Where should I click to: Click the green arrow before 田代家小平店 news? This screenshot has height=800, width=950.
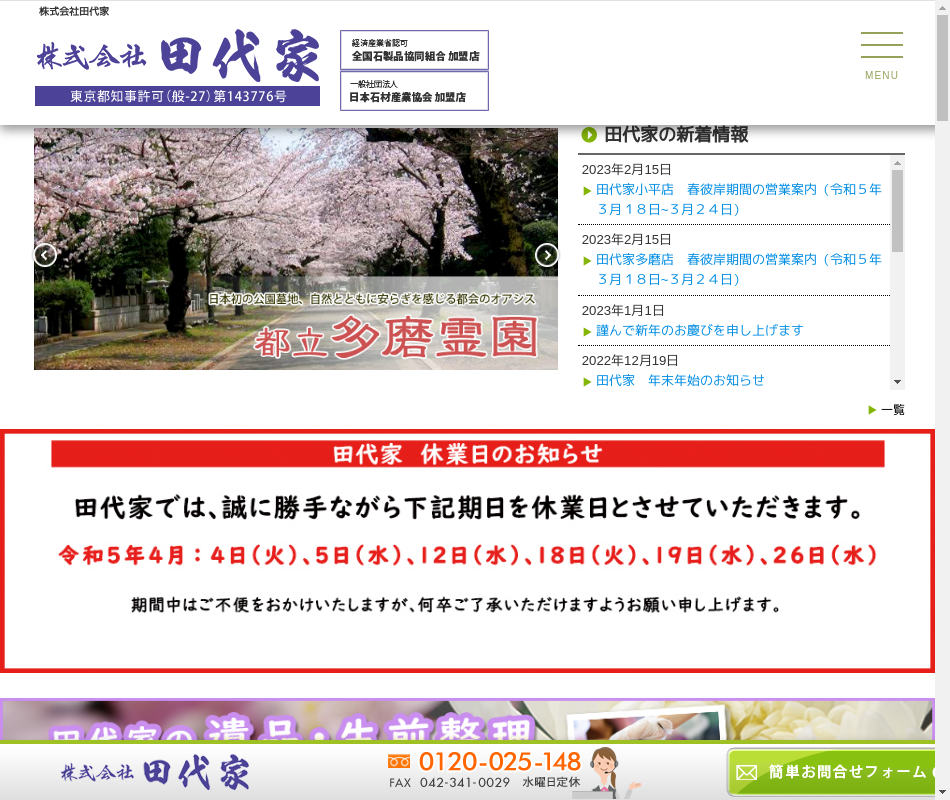coord(586,191)
